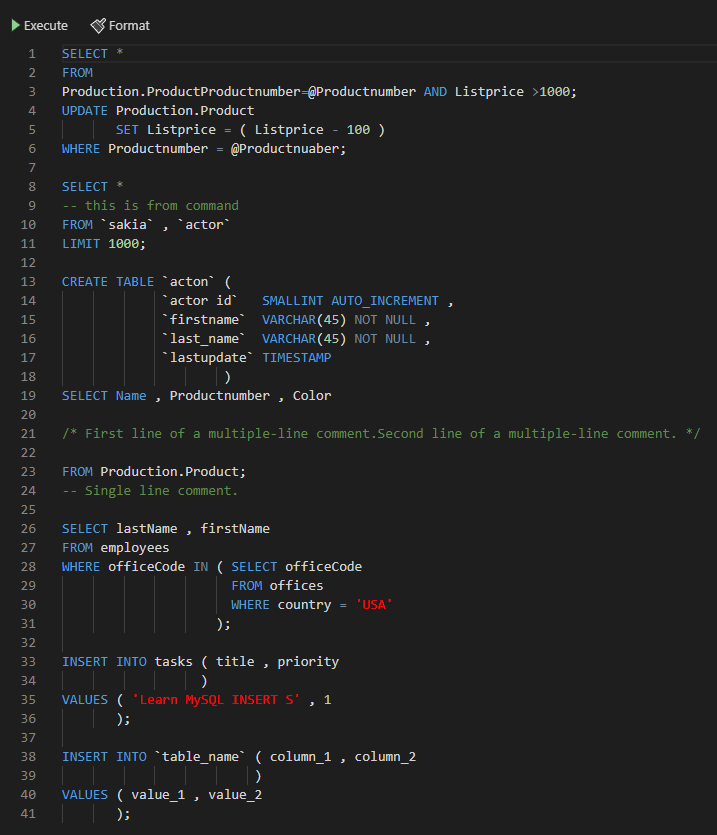Place cursor on 'Learn MySQL INSERT S' string
This screenshot has width=717, height=835.
click(x=216, y=700)
